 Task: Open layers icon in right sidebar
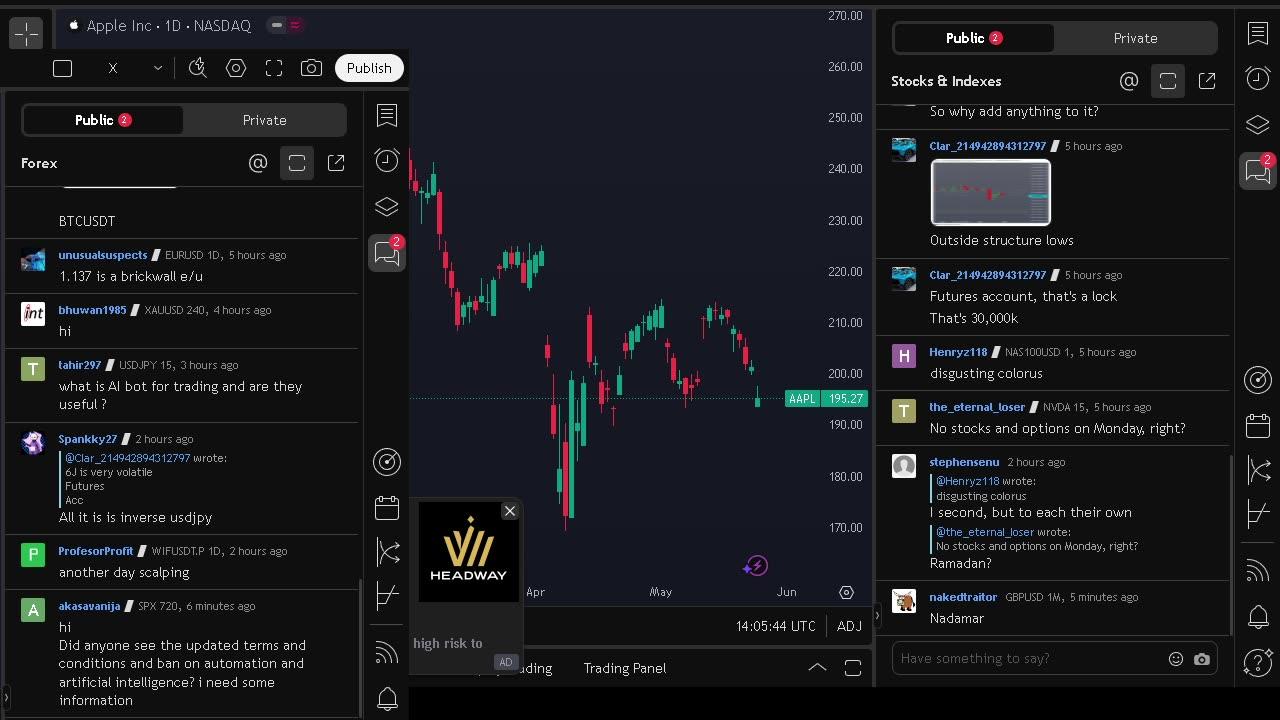[x=1258, y=125]
